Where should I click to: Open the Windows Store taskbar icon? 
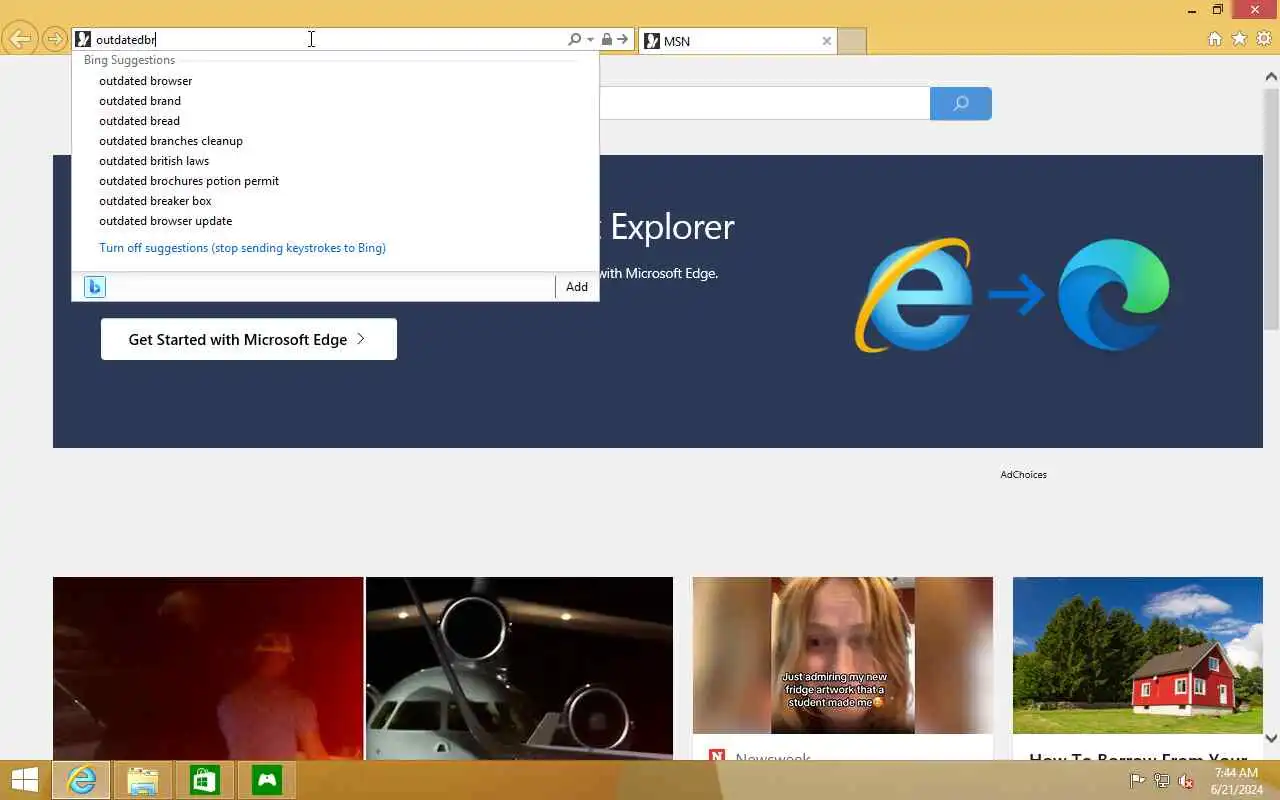[205, 780]
